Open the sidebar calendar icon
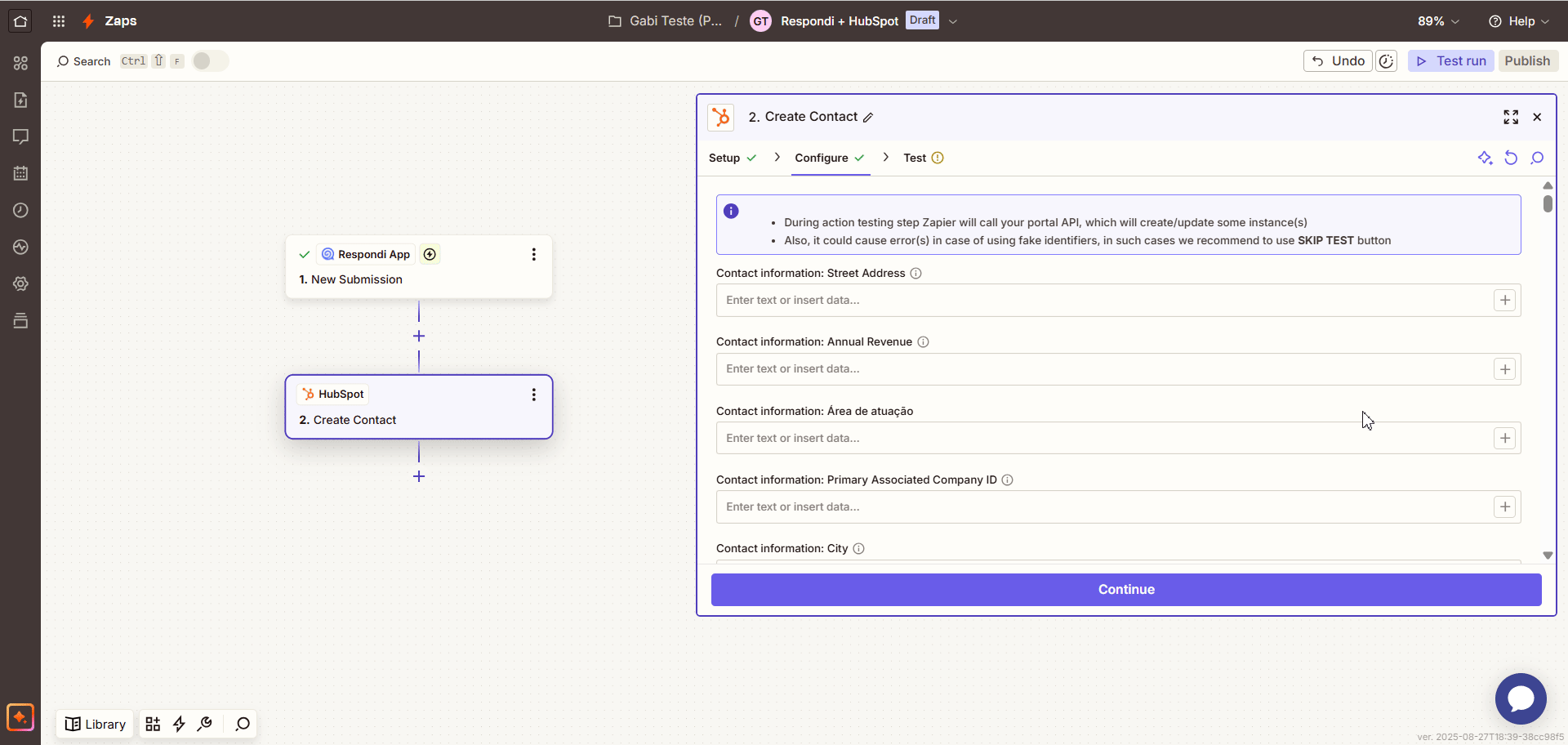 click(20, 173)
